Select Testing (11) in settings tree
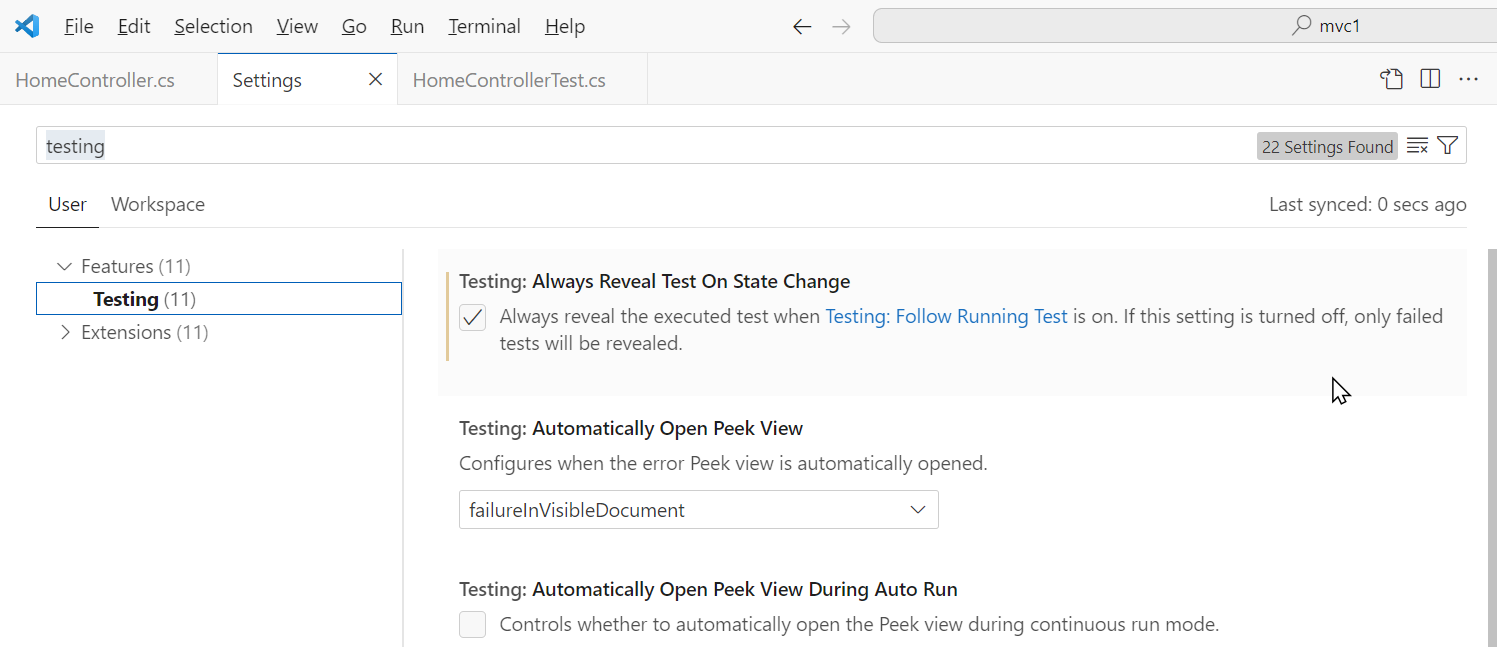This screenshot has height=647, width=1497. [x=218, y=299]
